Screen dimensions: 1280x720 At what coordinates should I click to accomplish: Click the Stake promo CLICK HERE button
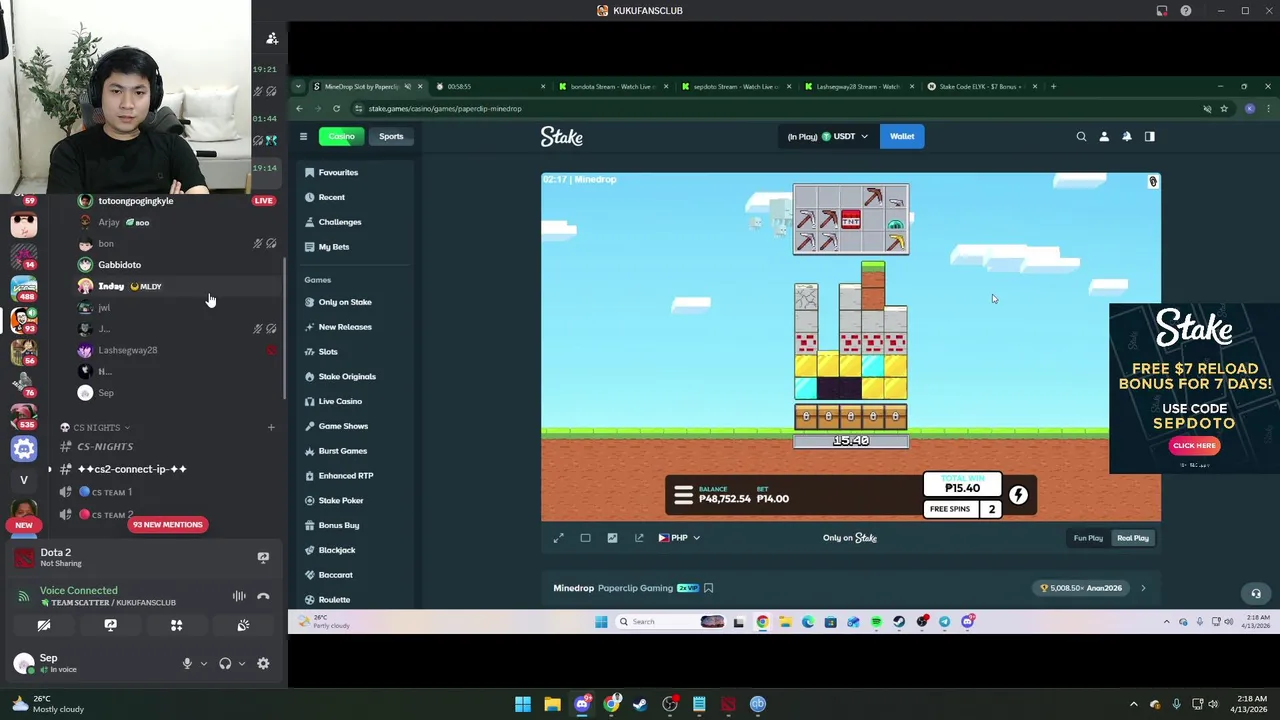[x=1194, y=446]
